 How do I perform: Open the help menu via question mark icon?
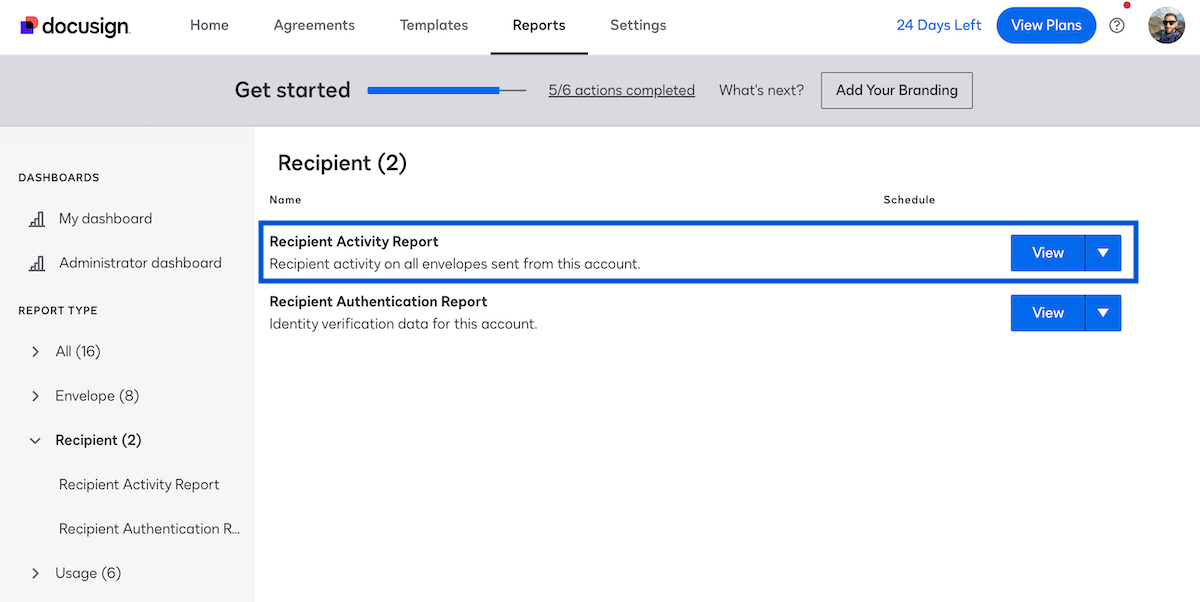[x=1117, y=25]
